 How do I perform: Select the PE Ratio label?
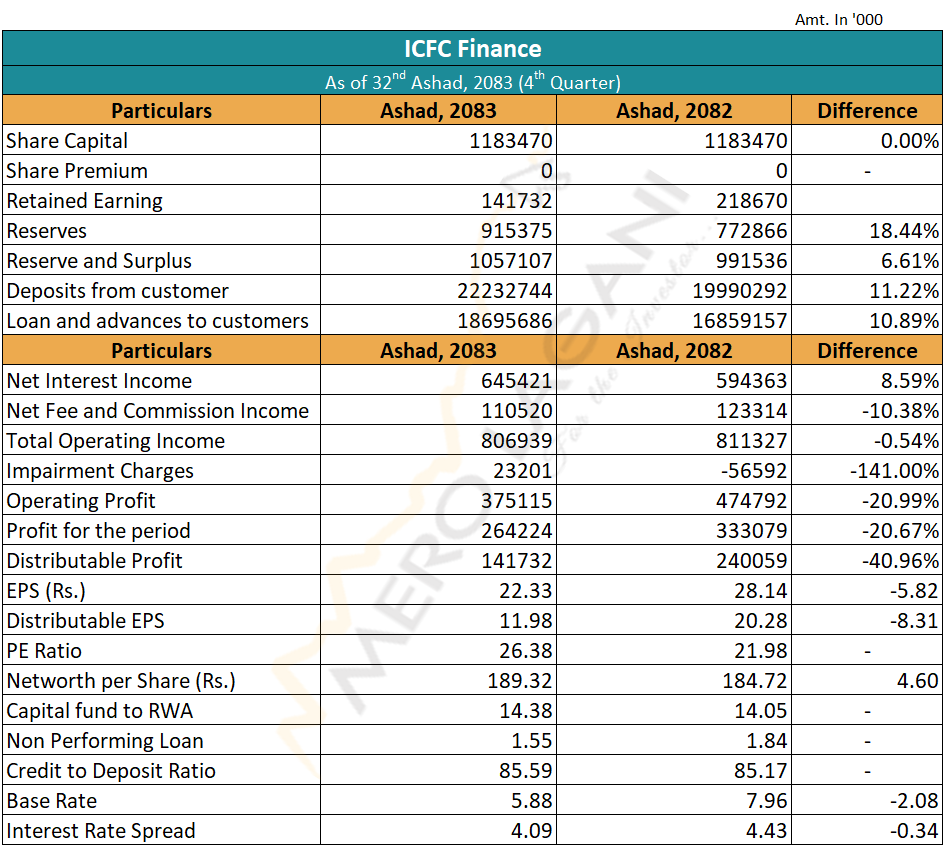point(44,651)
